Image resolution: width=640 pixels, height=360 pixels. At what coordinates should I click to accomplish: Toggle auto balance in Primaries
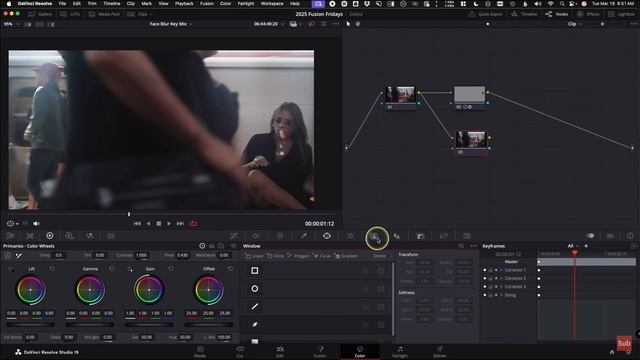[x=7, y=256]
